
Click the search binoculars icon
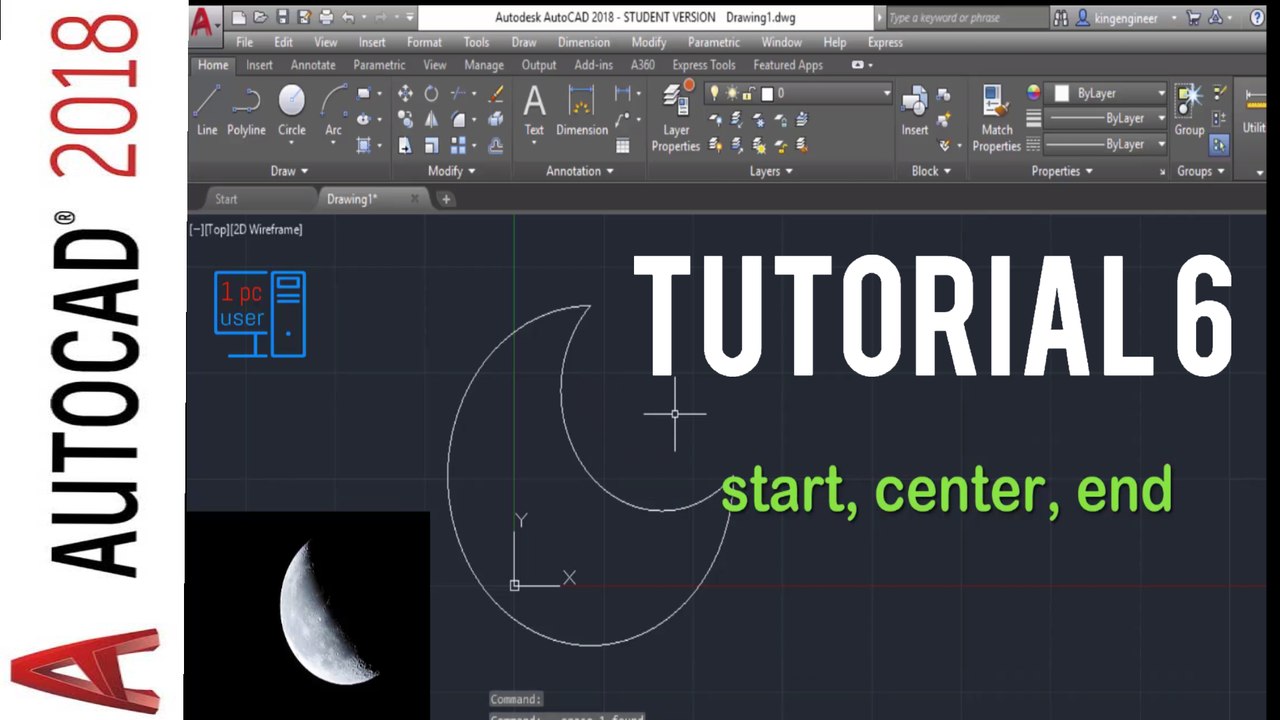click(x=1062, y=17)
